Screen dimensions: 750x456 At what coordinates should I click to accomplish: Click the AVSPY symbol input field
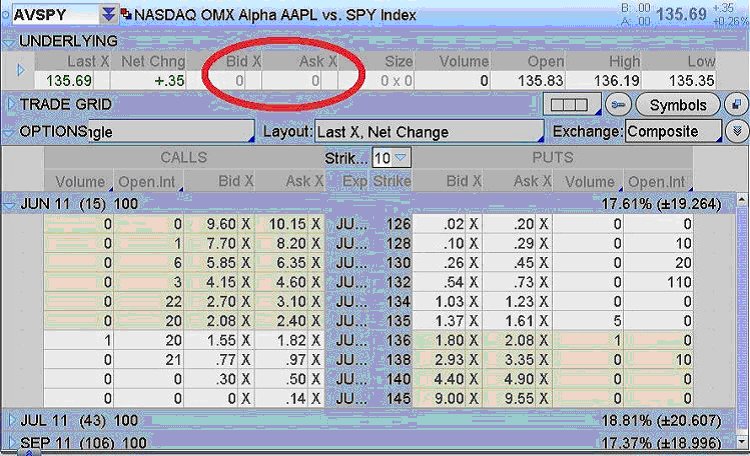tap(54, 14)
